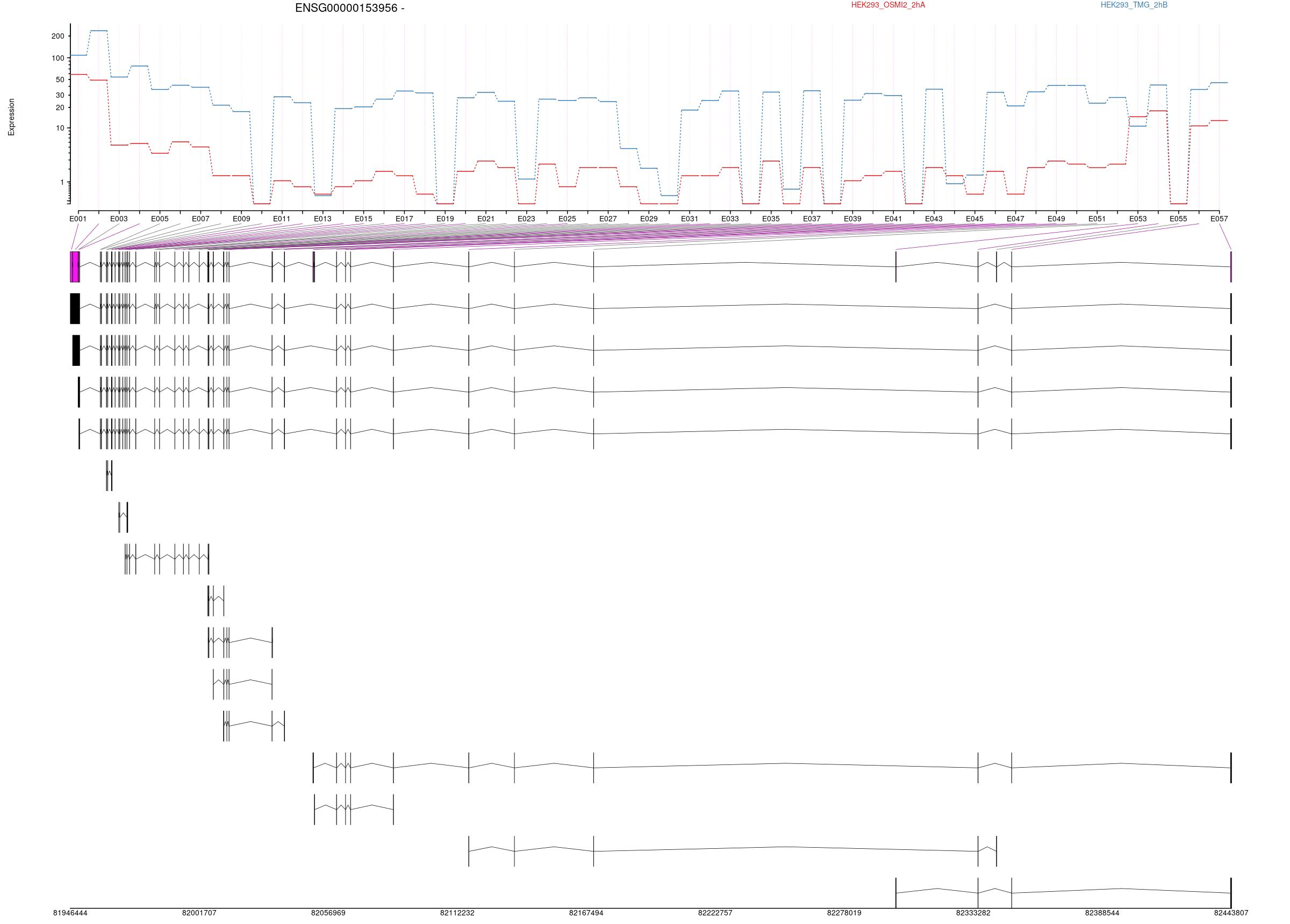Click genomic coordinate 82001707
Screen dimensions: 1290x924
point(199,913)
